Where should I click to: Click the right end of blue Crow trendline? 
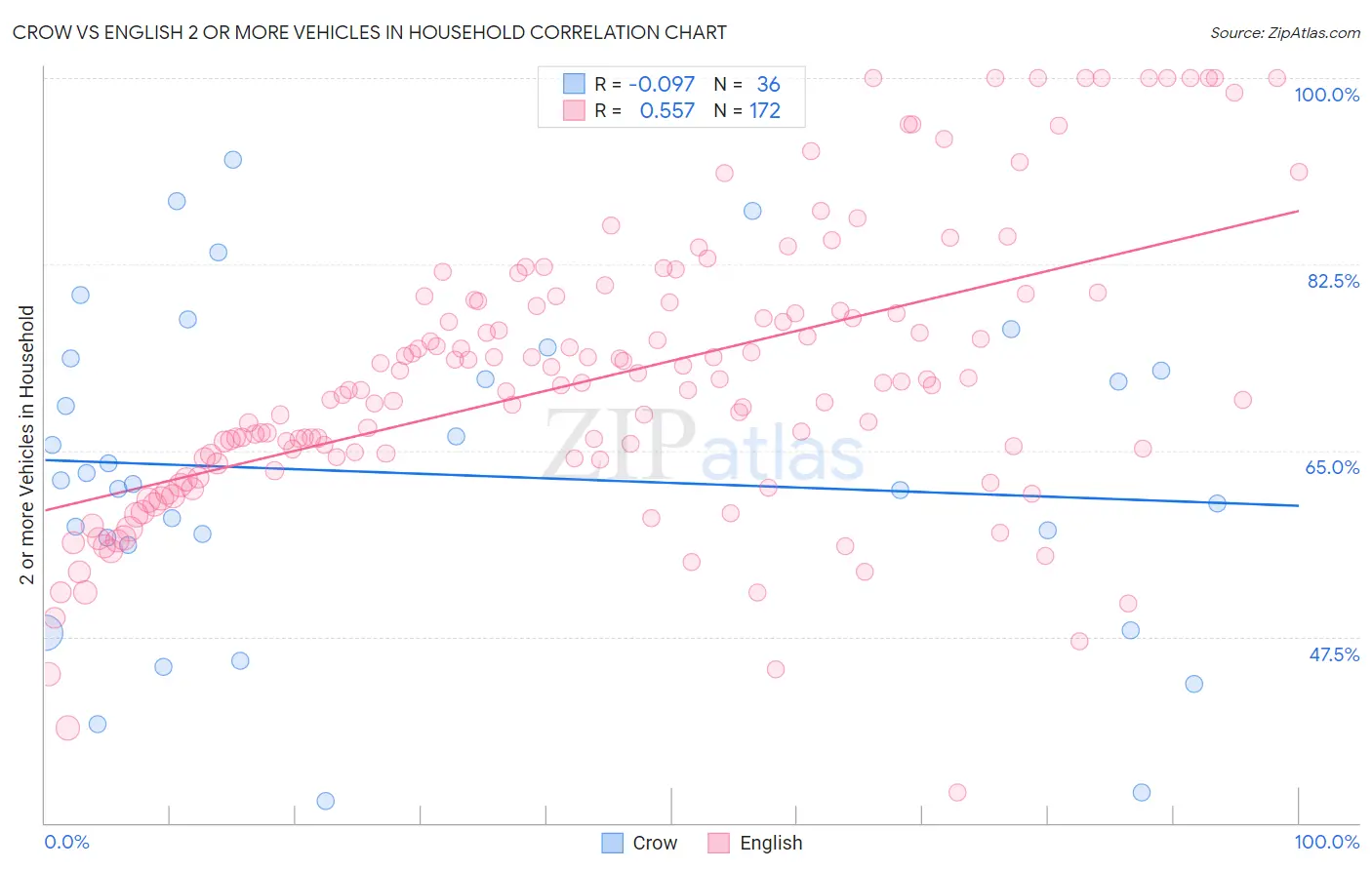1299,505
